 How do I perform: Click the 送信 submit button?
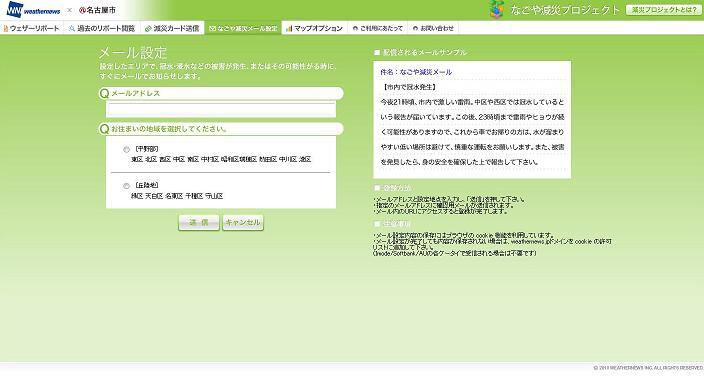pos(199,223)
